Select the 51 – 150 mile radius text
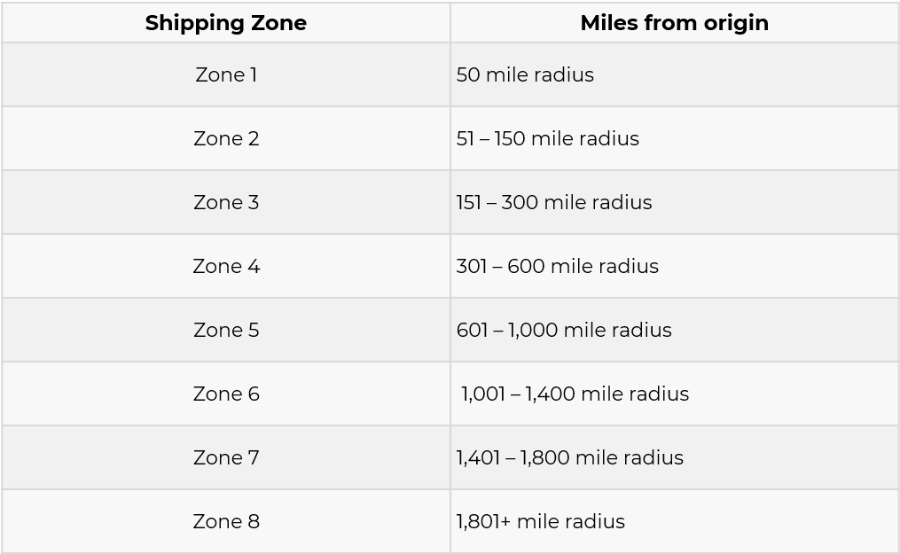 click(547, 139)
